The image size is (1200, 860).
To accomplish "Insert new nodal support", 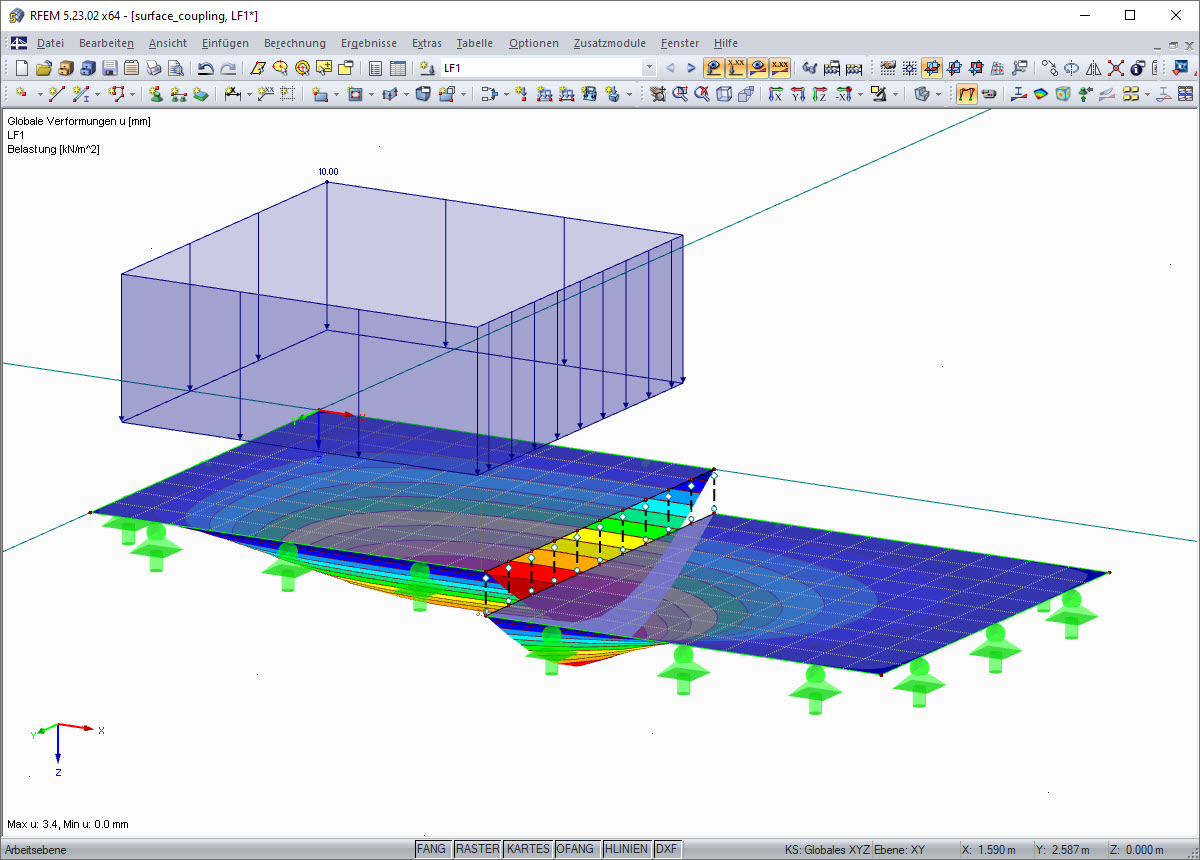I will 155,94.
